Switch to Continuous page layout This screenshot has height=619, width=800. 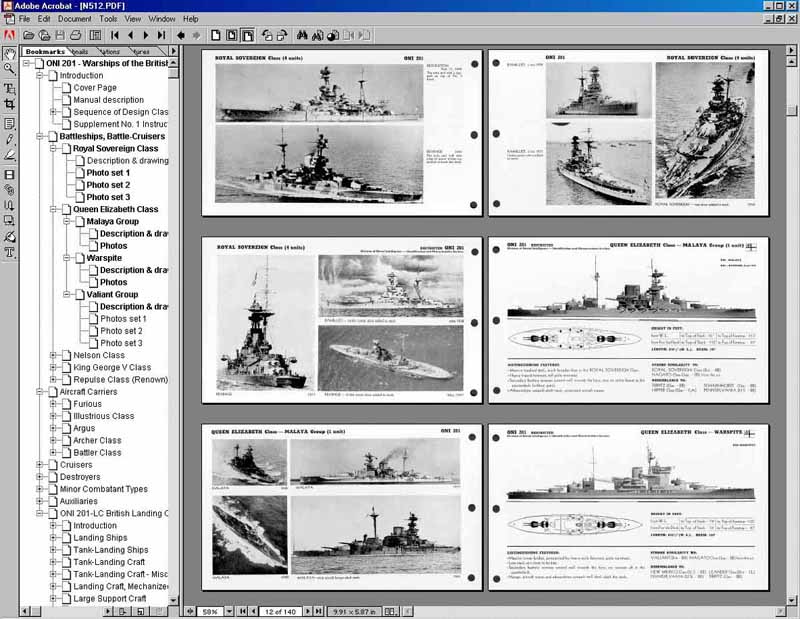tap(232, 35)
